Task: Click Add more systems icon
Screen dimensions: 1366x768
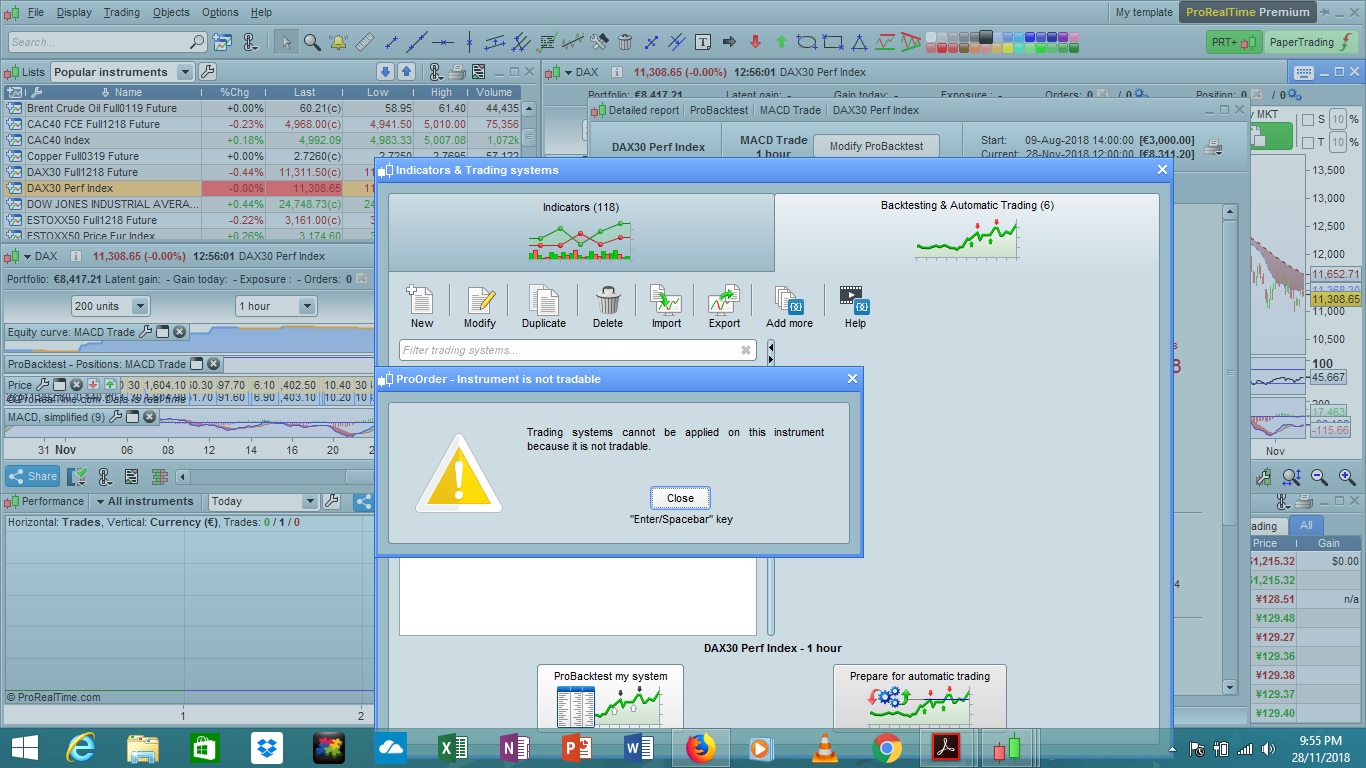Action: pos(789,306)
